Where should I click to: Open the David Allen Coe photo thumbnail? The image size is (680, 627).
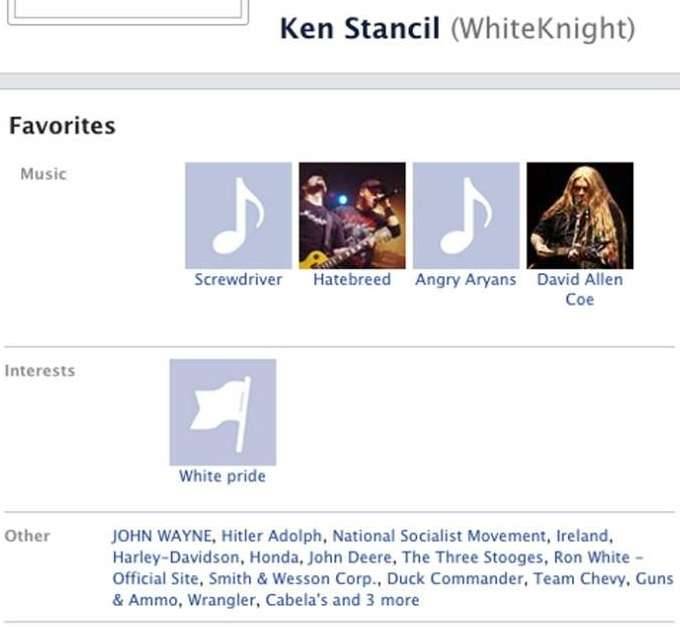(580, 215)
